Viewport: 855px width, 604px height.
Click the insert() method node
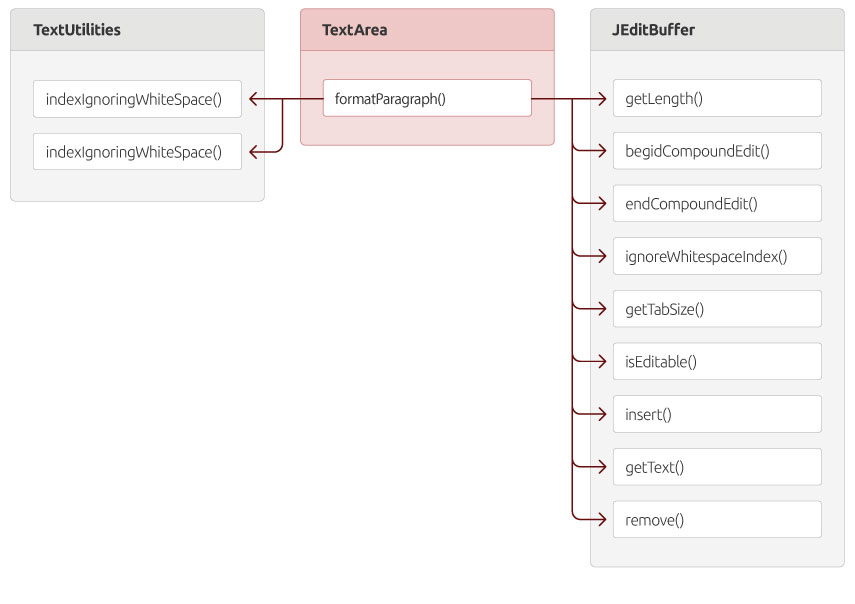[717, 414]
